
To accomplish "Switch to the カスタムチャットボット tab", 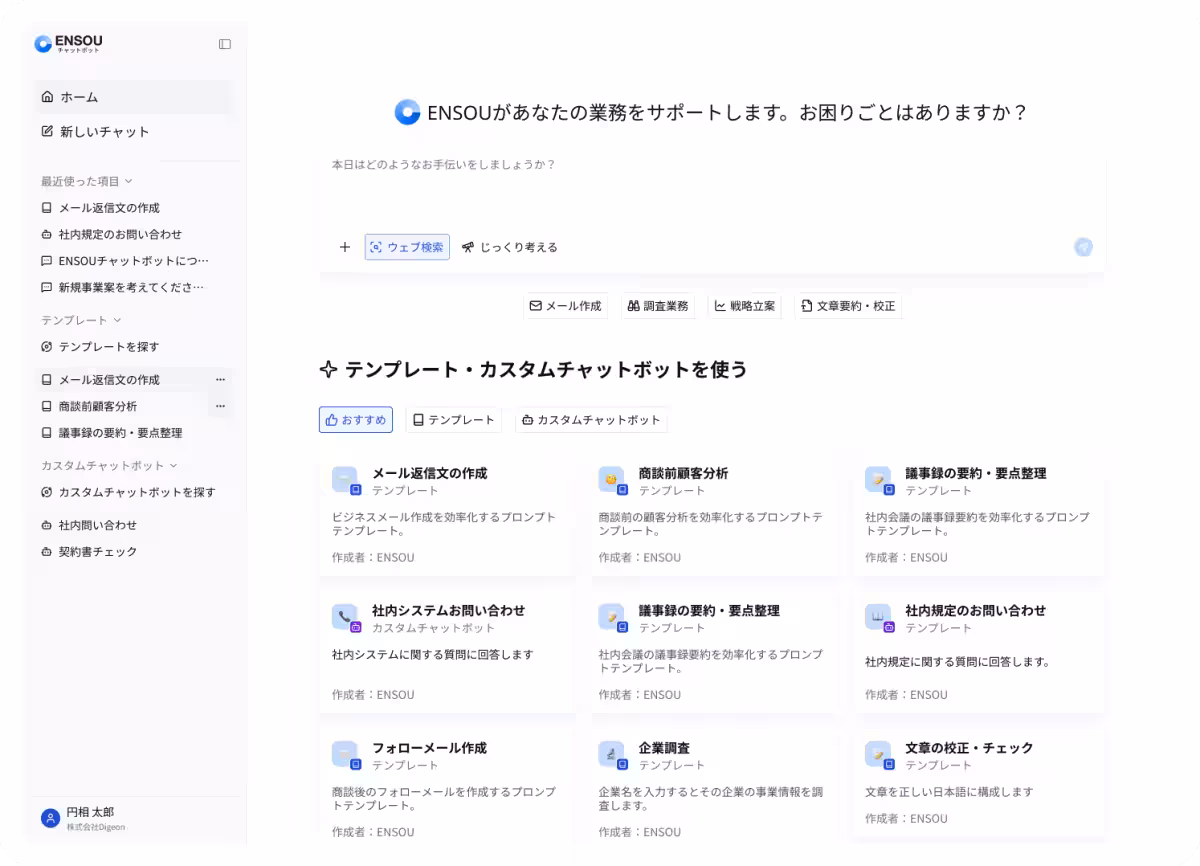I will click(x=591, y=420).
